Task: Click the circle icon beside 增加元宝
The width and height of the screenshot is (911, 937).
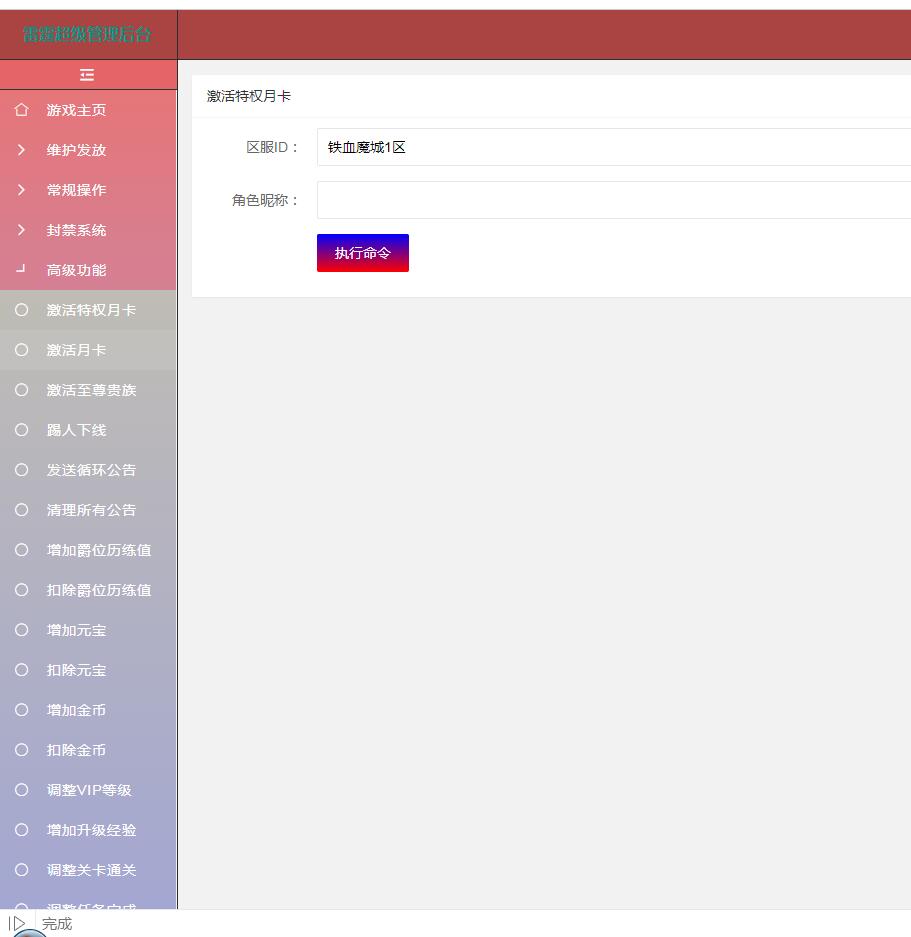Action: [22, 630]
